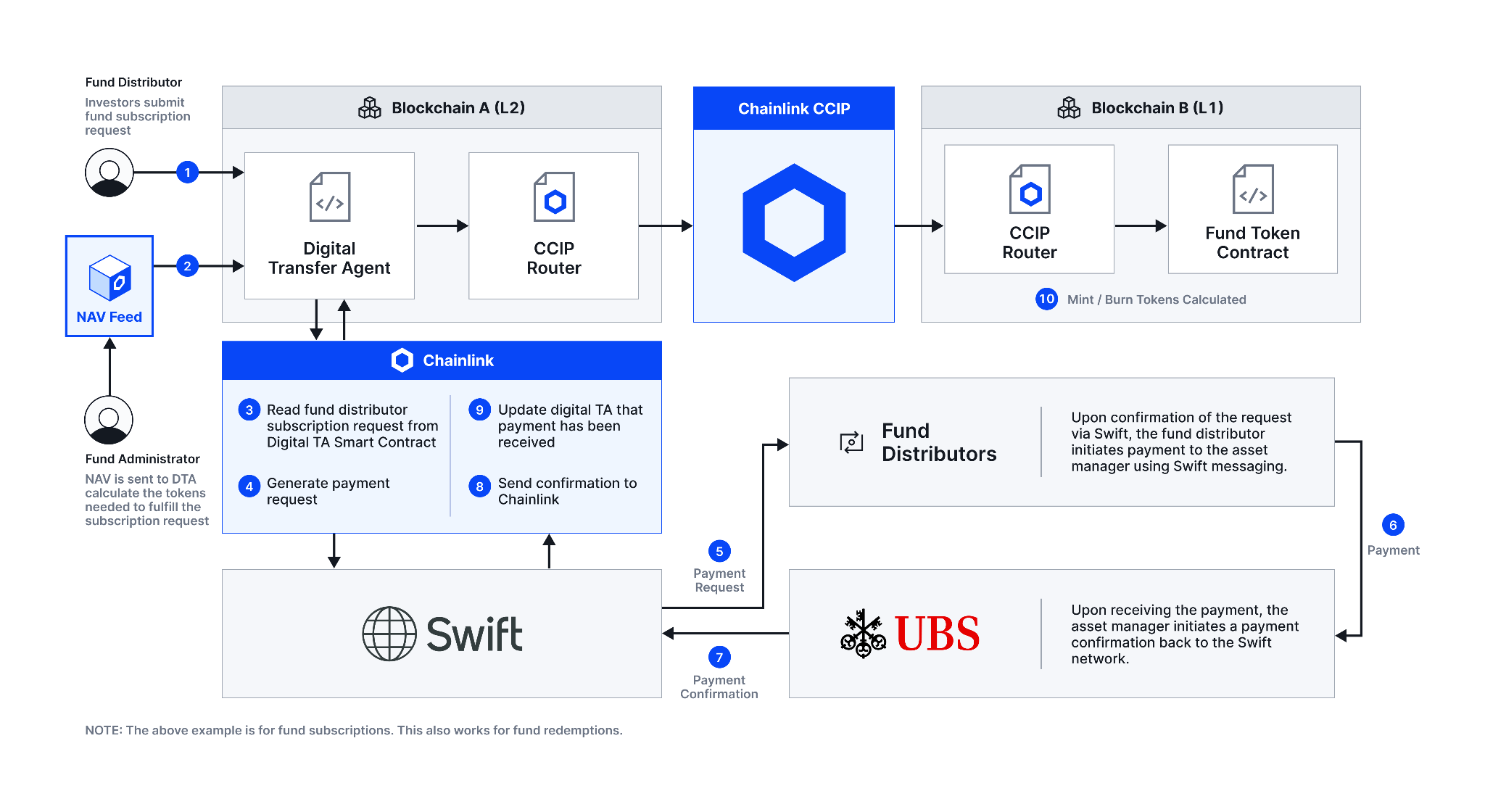Click 'Read fund distributor subscription request' text
Image resolution: width=1485 pixels, height=812 pixels.
point(352,426)
